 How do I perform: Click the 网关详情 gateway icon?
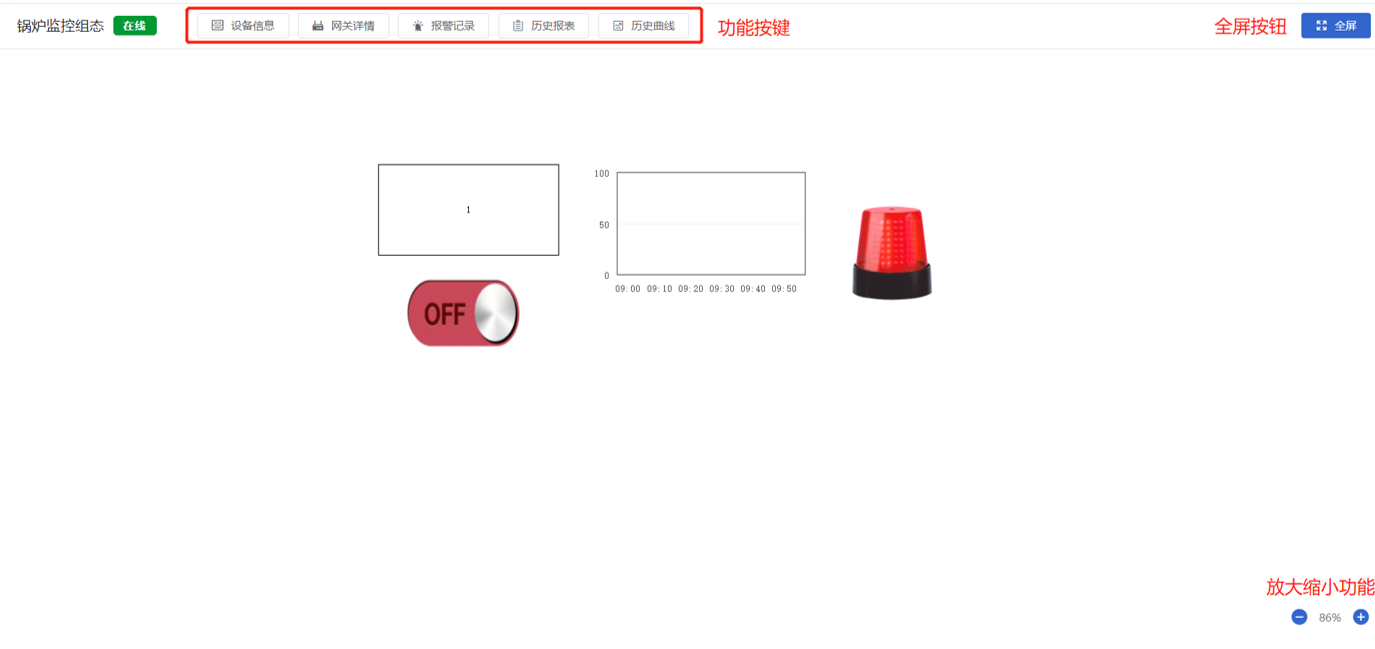pos(318,26)
